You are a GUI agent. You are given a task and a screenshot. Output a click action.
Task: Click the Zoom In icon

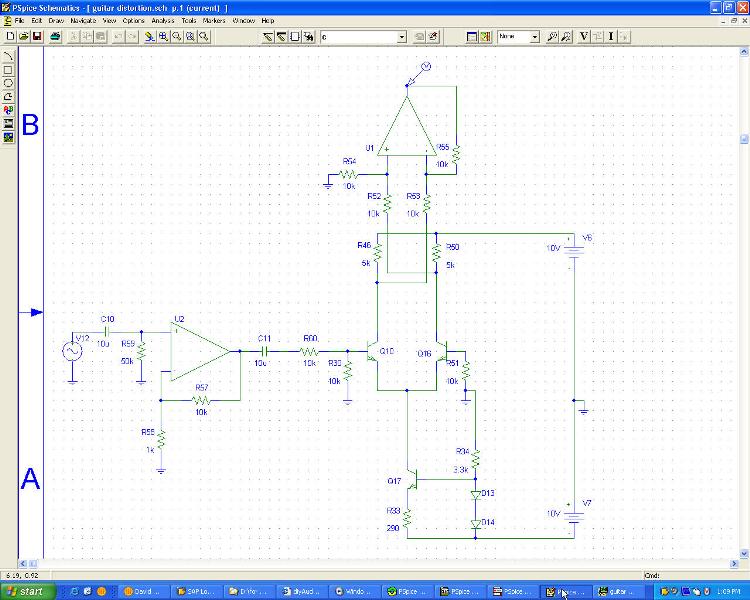pos(164,36)
